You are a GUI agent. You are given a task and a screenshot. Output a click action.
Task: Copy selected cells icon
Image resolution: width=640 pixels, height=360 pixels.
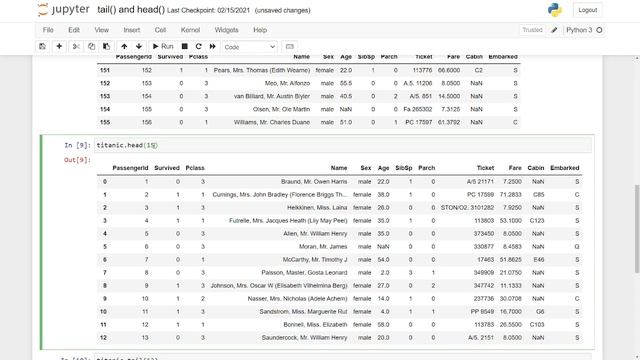(91, 47)
